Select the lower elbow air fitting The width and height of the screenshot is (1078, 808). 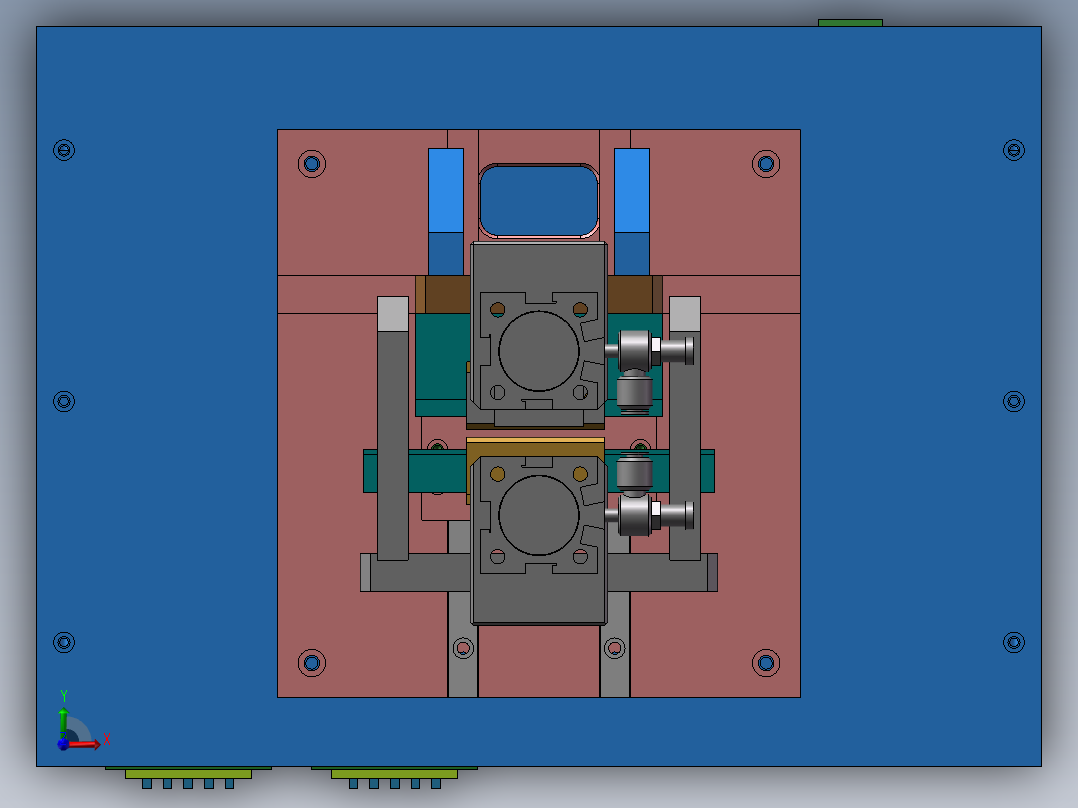648,494
